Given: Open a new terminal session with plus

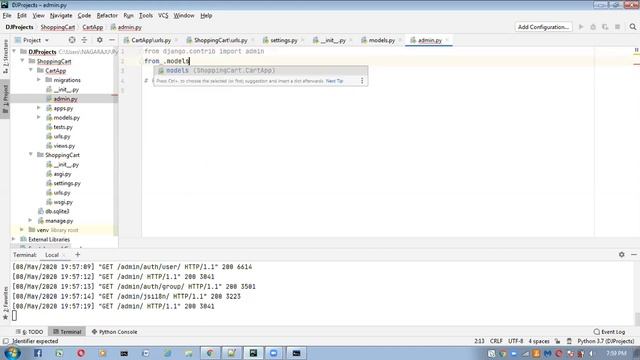Looking at the screenshot, I should 78,255.
